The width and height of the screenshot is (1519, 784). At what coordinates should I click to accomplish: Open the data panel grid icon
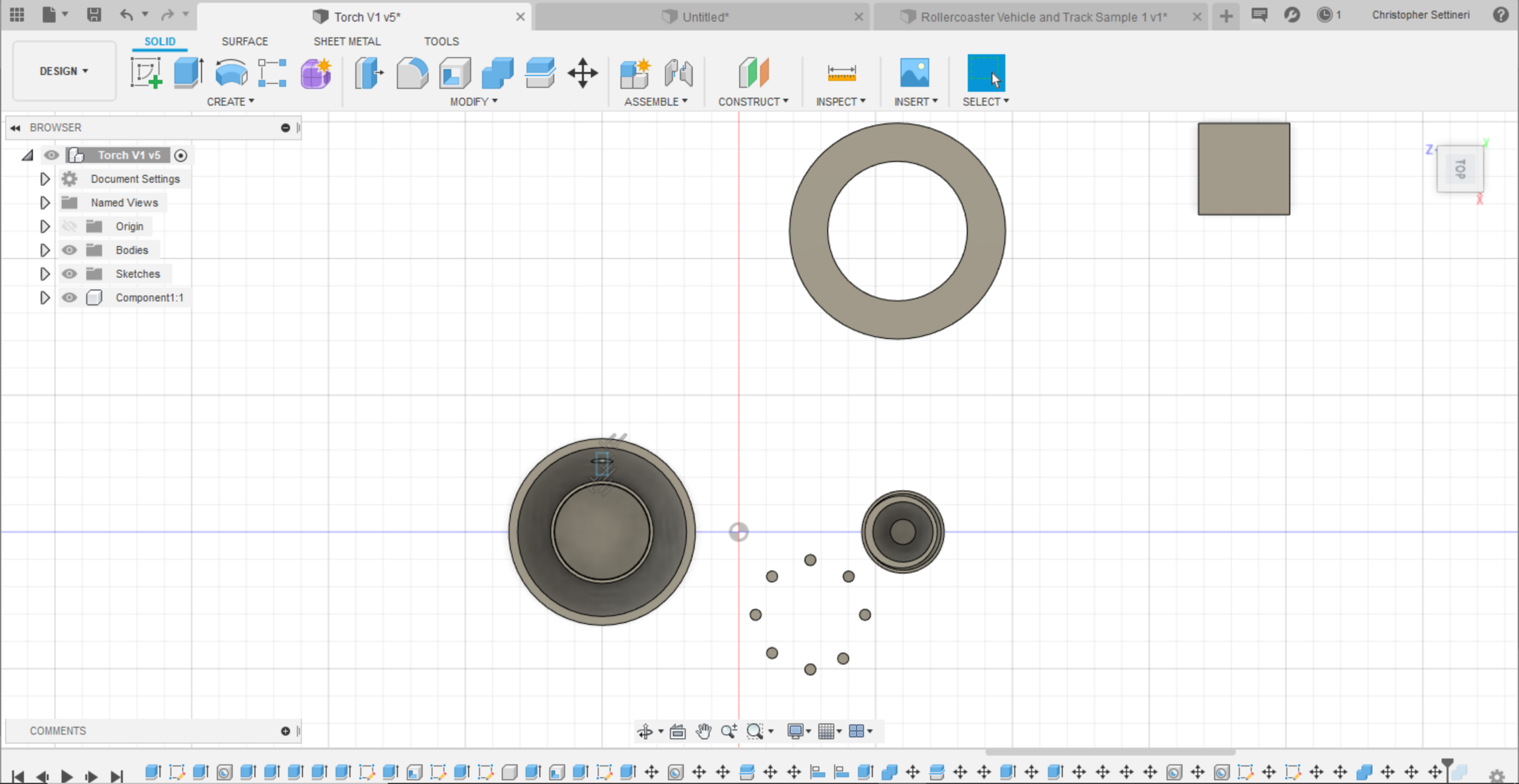pos(17,15)
